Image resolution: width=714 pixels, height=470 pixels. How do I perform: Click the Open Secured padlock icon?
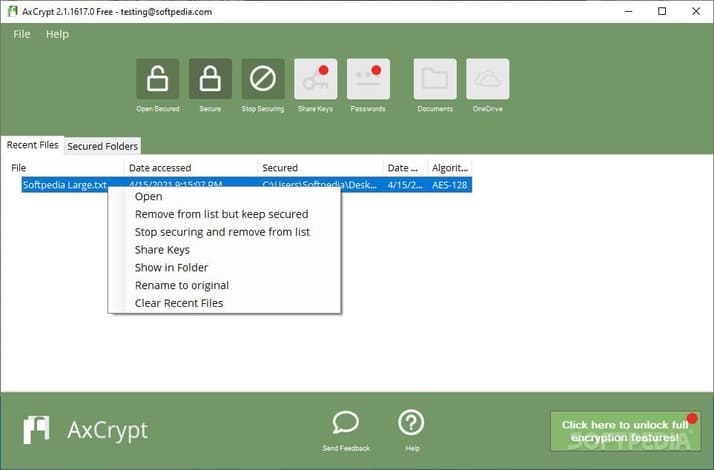pyautogui.click(x=158, y=79)
